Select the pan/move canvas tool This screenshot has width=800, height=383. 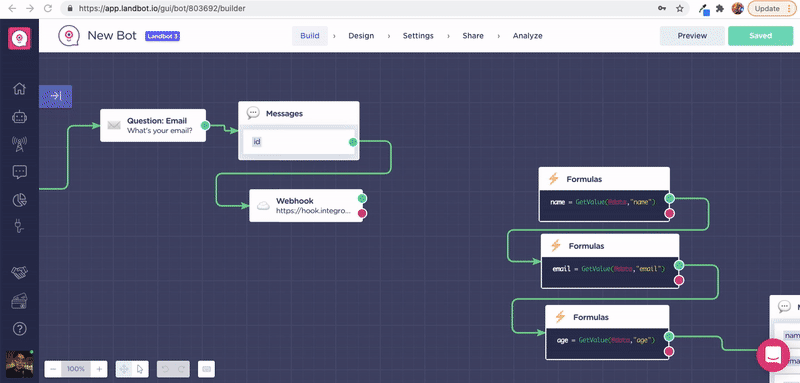(x=124, y=369)
